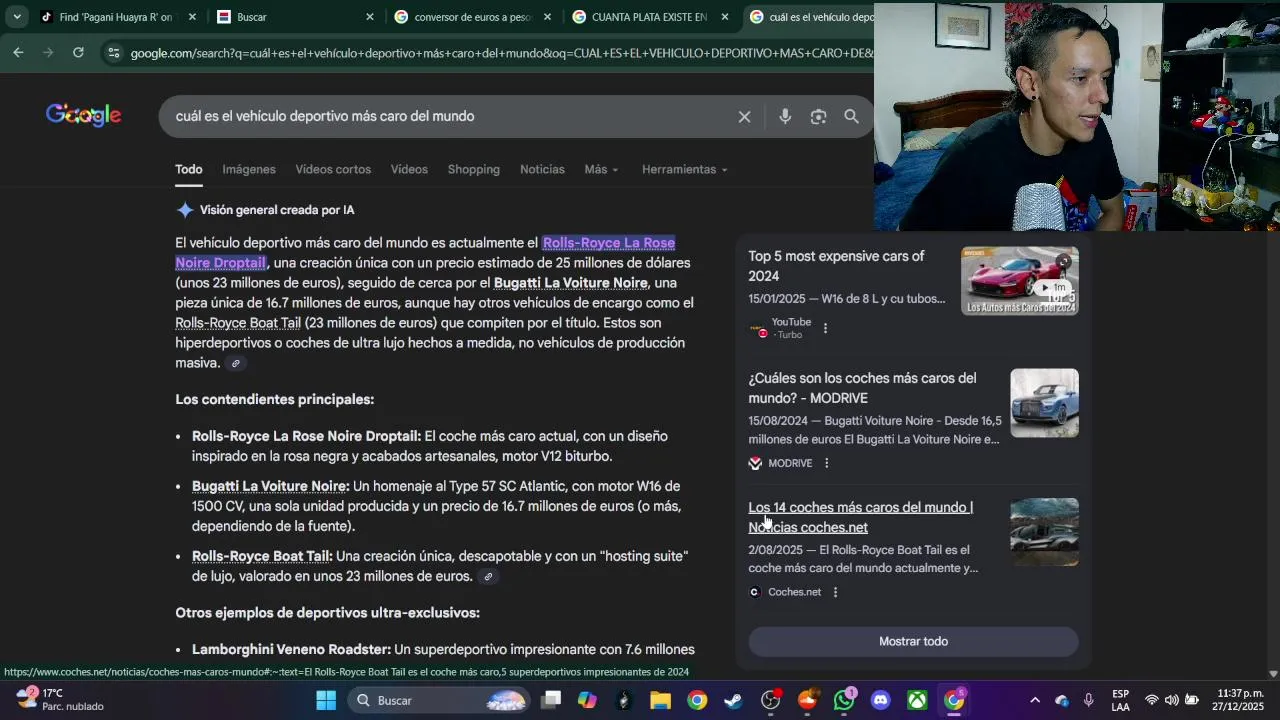Open Discord from the taskbar
Screen dimensions: 1280x720
880,700
